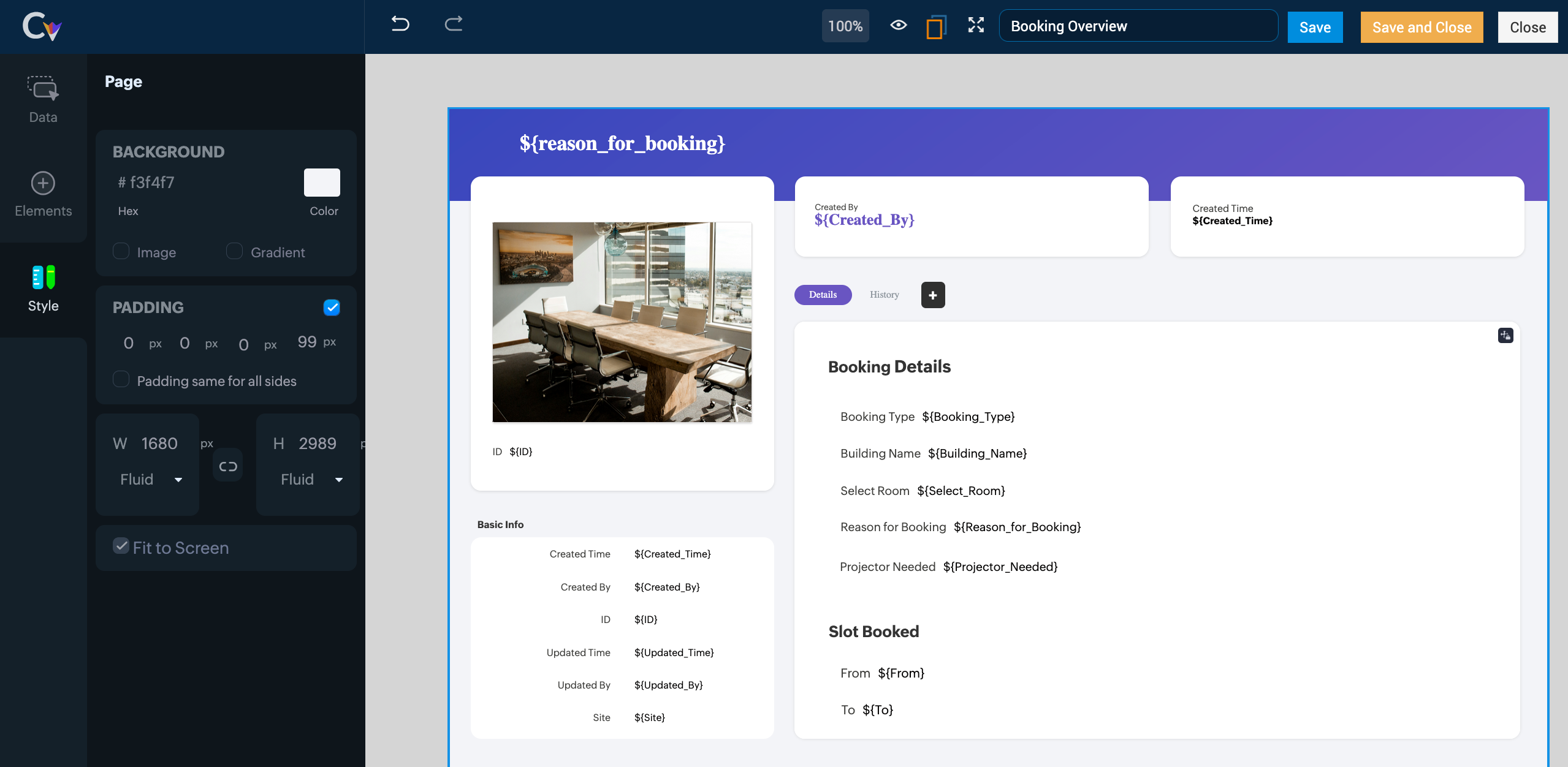Image resolution: width=1568 pixels, height=767 pixels.
Task: Open the Data panel
Action: coord(43,100)
